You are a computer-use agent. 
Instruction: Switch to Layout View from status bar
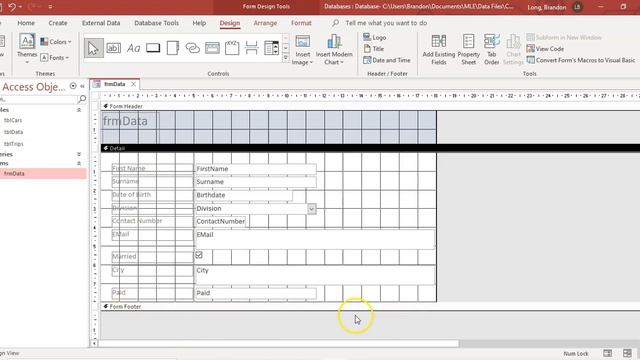(627, 353)
